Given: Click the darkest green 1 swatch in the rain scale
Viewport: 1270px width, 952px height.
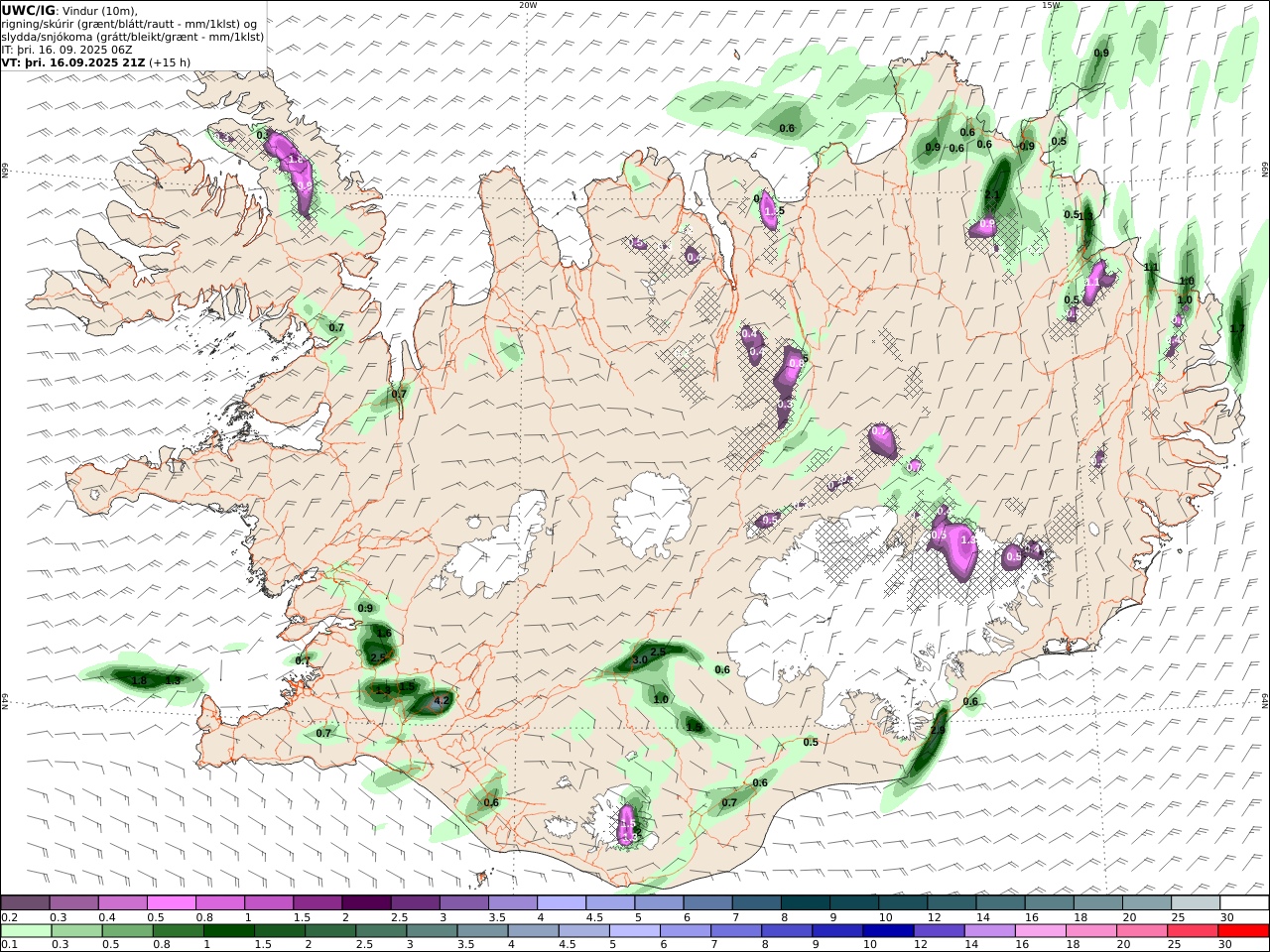Looking at the screenshot, I should (x=228, y=931).
